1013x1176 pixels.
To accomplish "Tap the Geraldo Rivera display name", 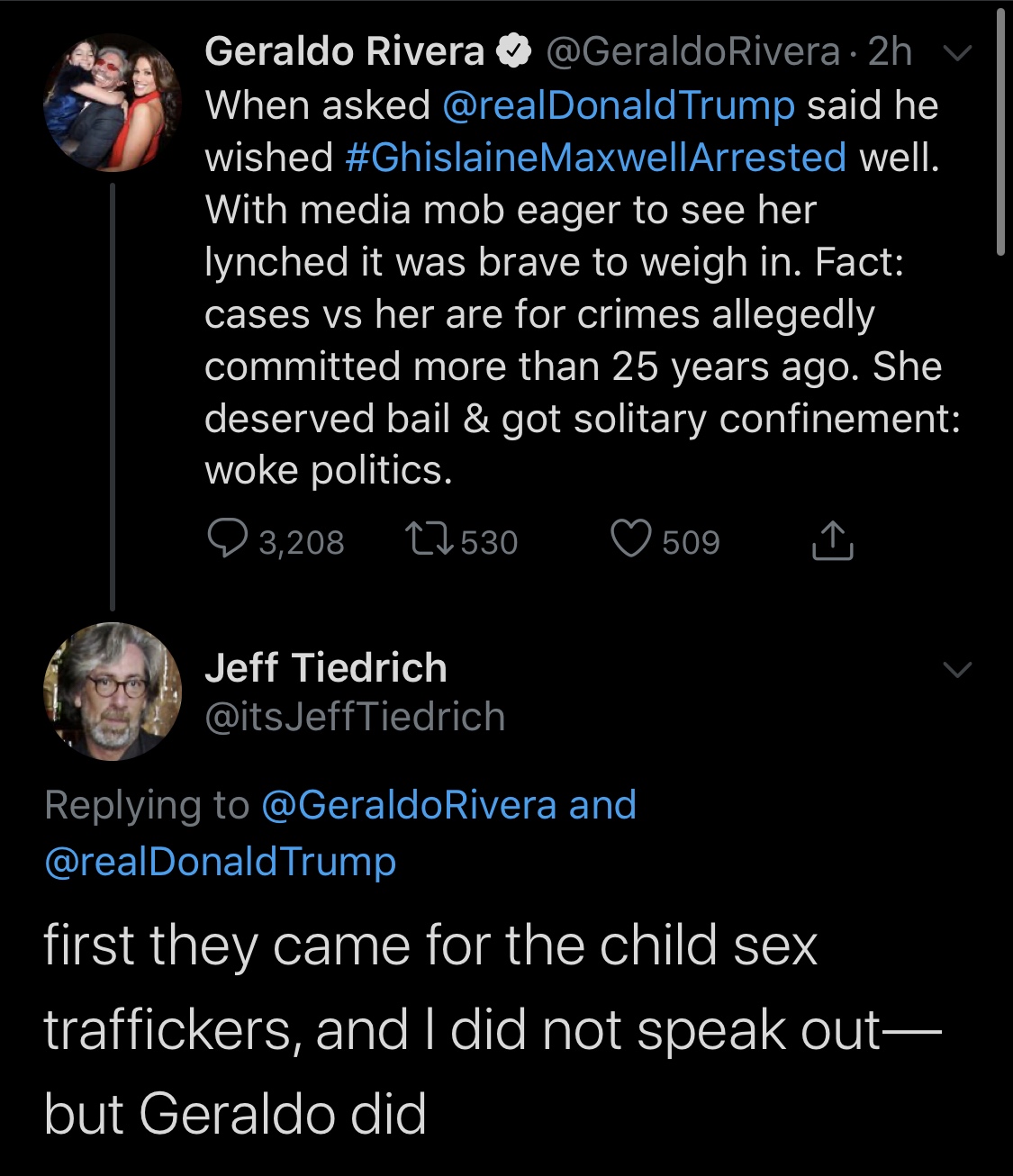I will coord(344,52).
